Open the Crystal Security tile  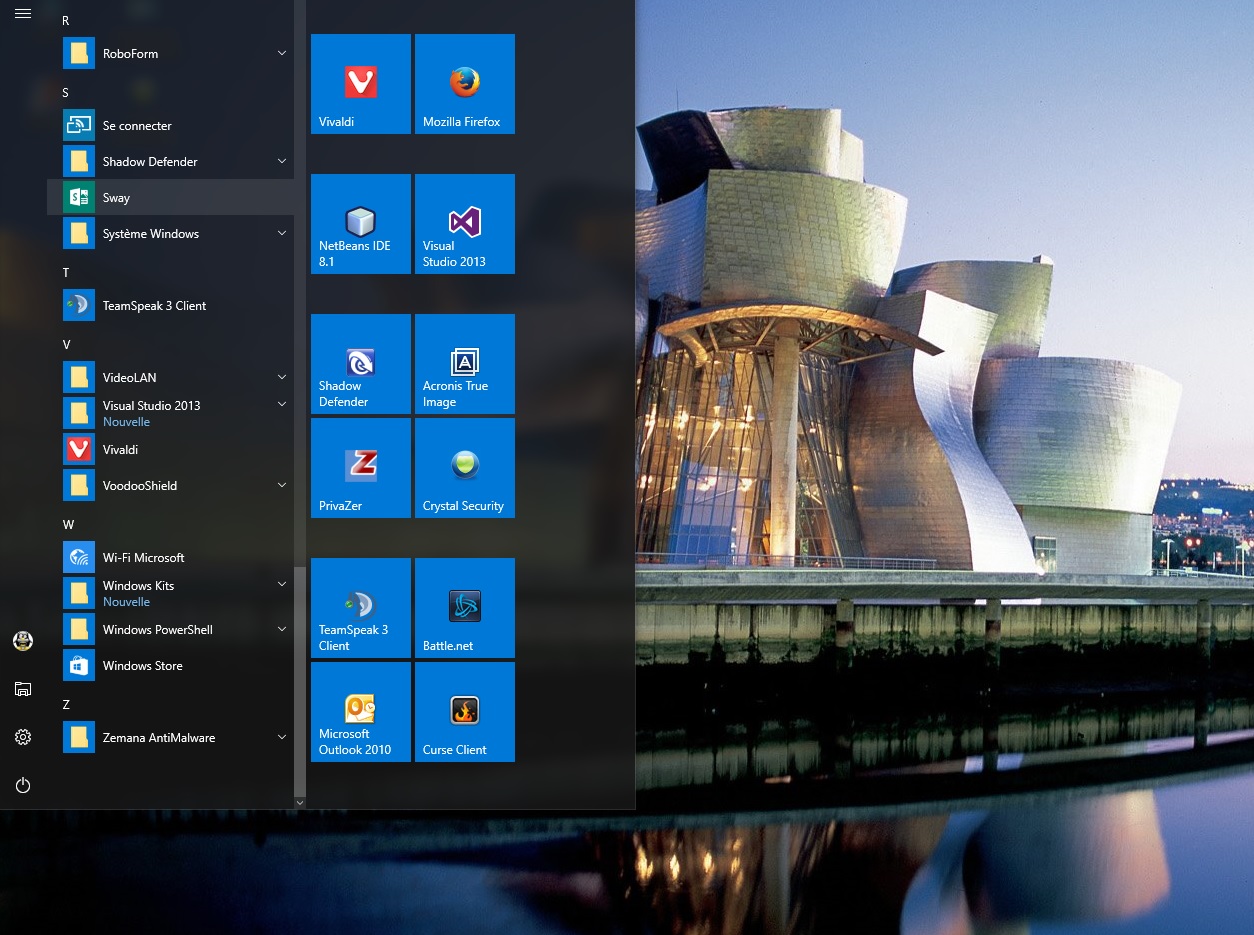pyautogui.click(x=464, y=468)
